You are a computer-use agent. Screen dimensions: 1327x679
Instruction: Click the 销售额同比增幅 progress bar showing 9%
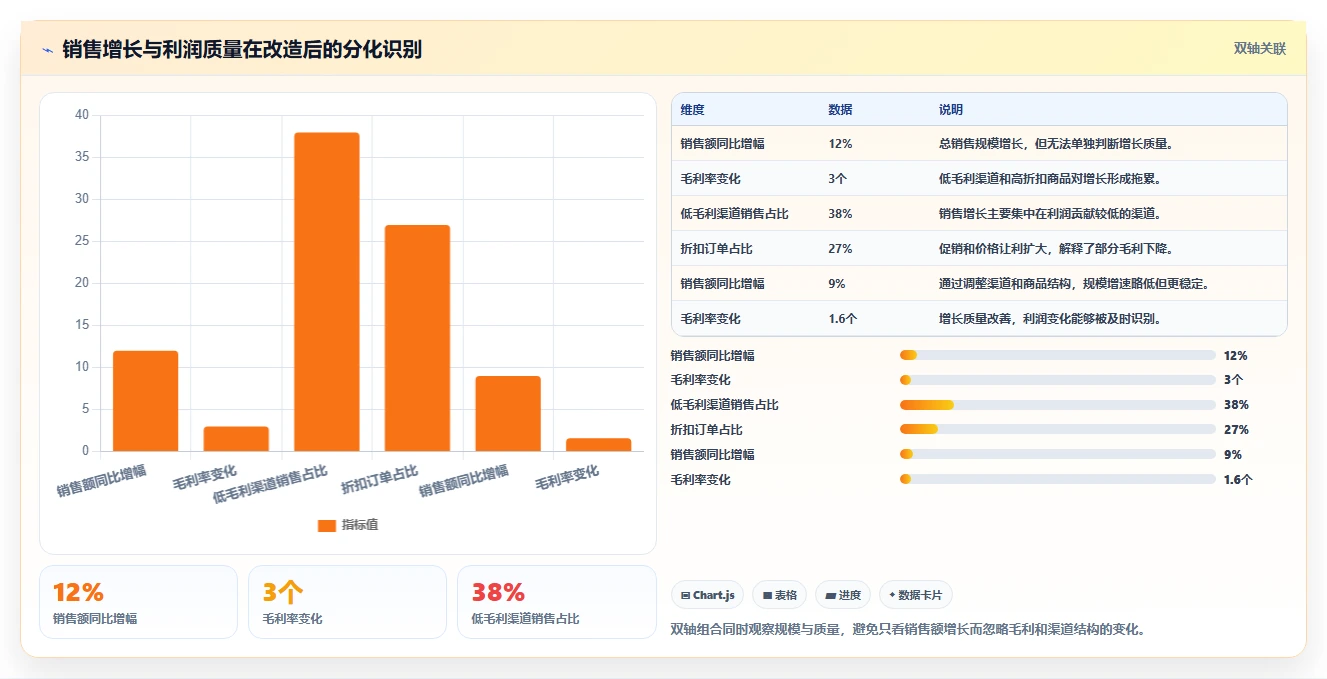tap(1058, 454)
